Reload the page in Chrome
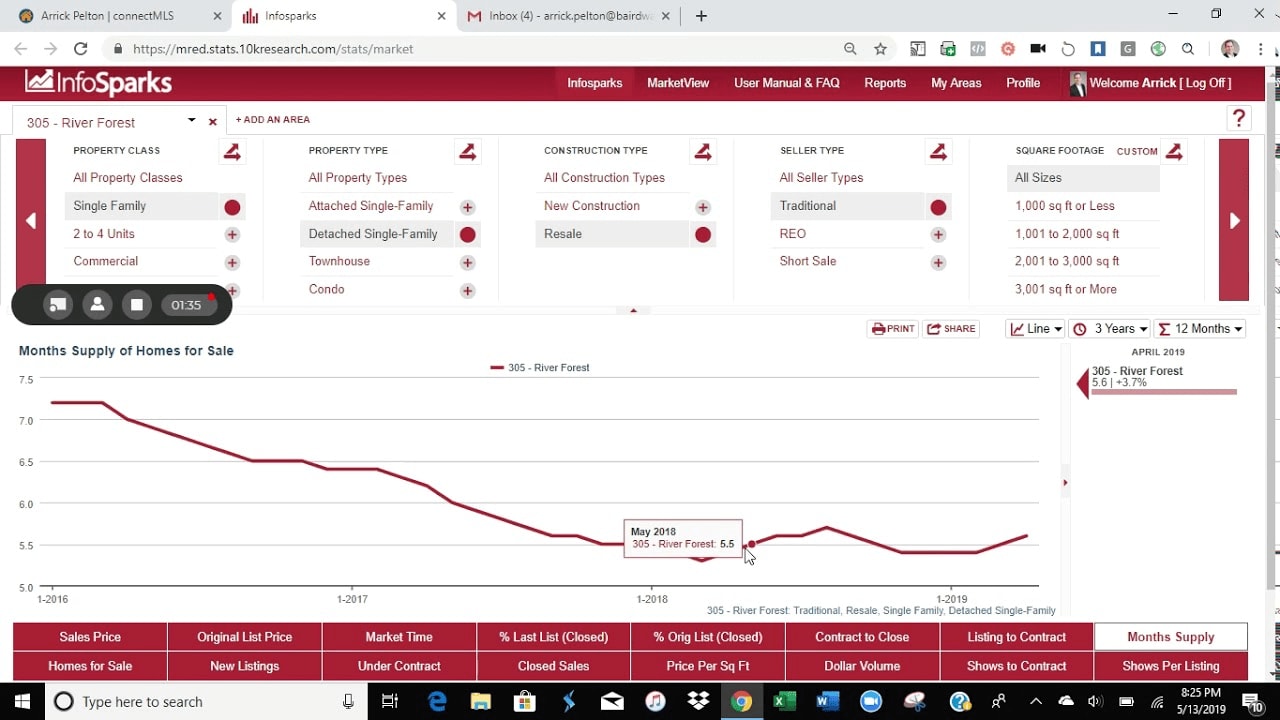The image size is (1280, 720). (81, 48)
